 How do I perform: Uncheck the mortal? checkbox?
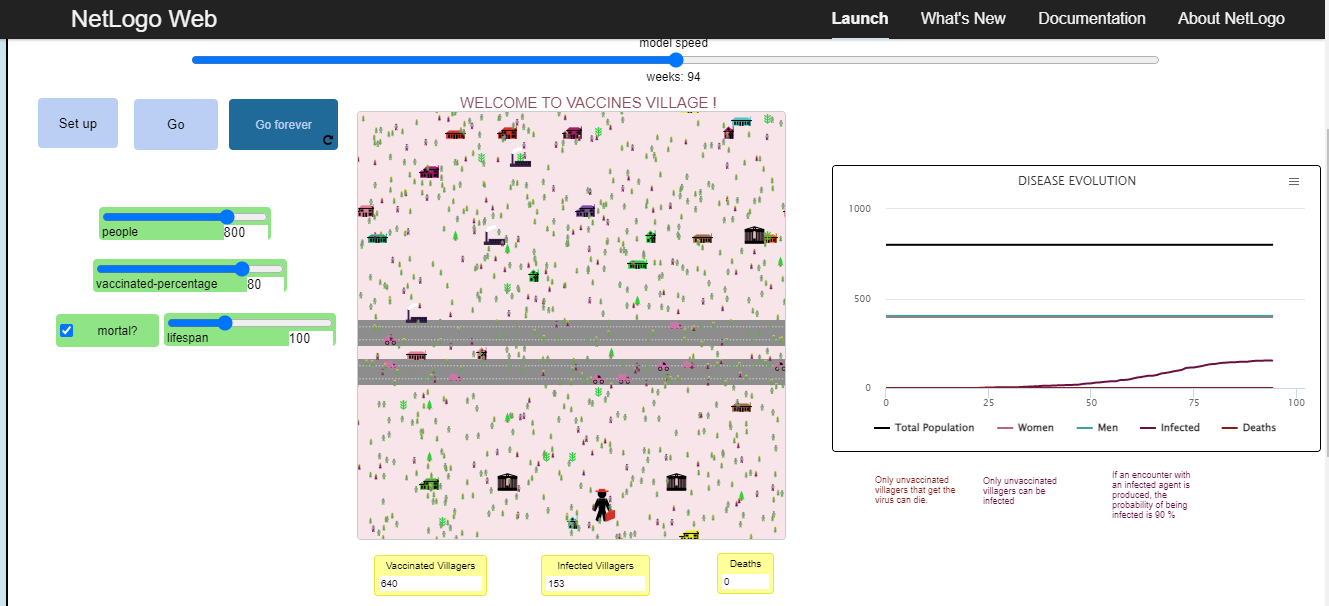[68, 330]
